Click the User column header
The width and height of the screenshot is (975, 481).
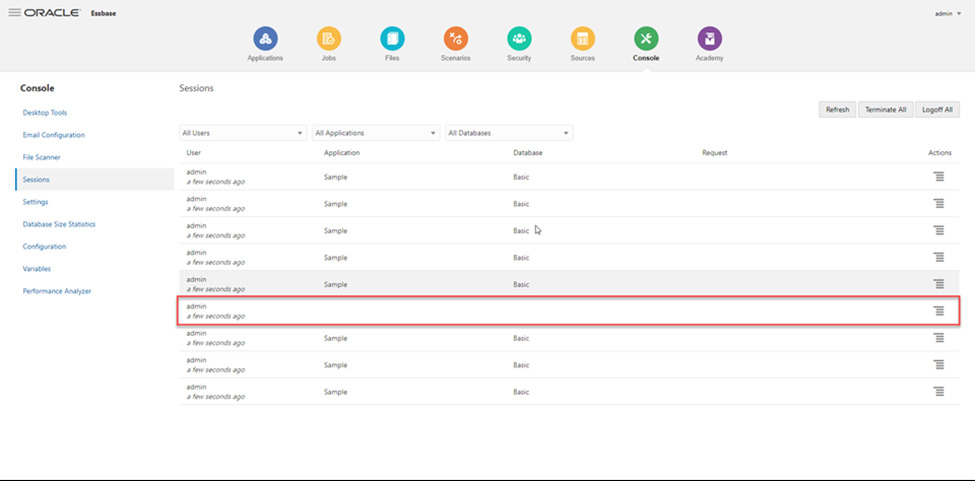193,152
